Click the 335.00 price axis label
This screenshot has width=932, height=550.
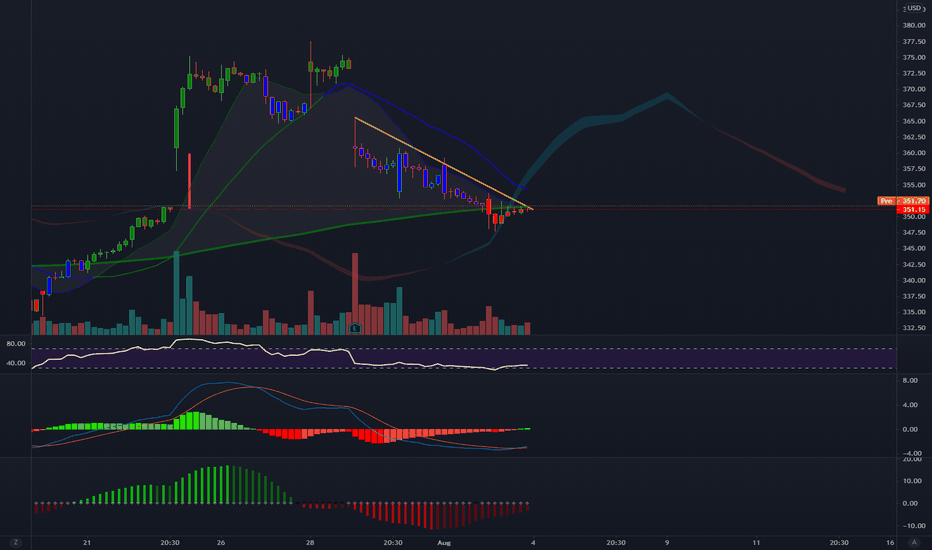(914, 312)
